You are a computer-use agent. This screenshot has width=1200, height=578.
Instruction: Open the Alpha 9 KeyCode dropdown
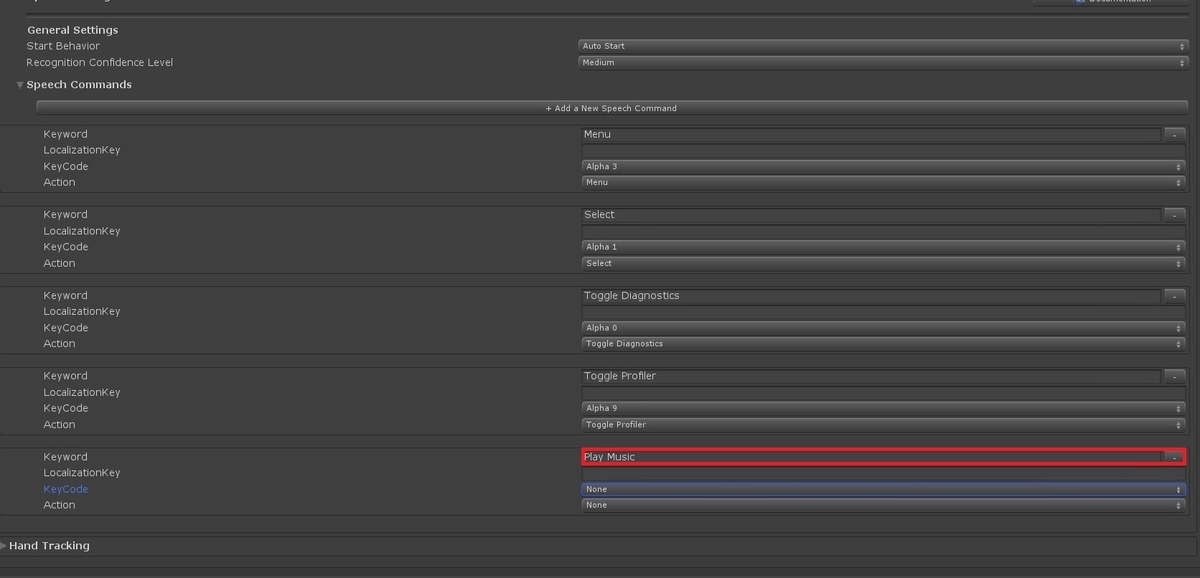883,408
